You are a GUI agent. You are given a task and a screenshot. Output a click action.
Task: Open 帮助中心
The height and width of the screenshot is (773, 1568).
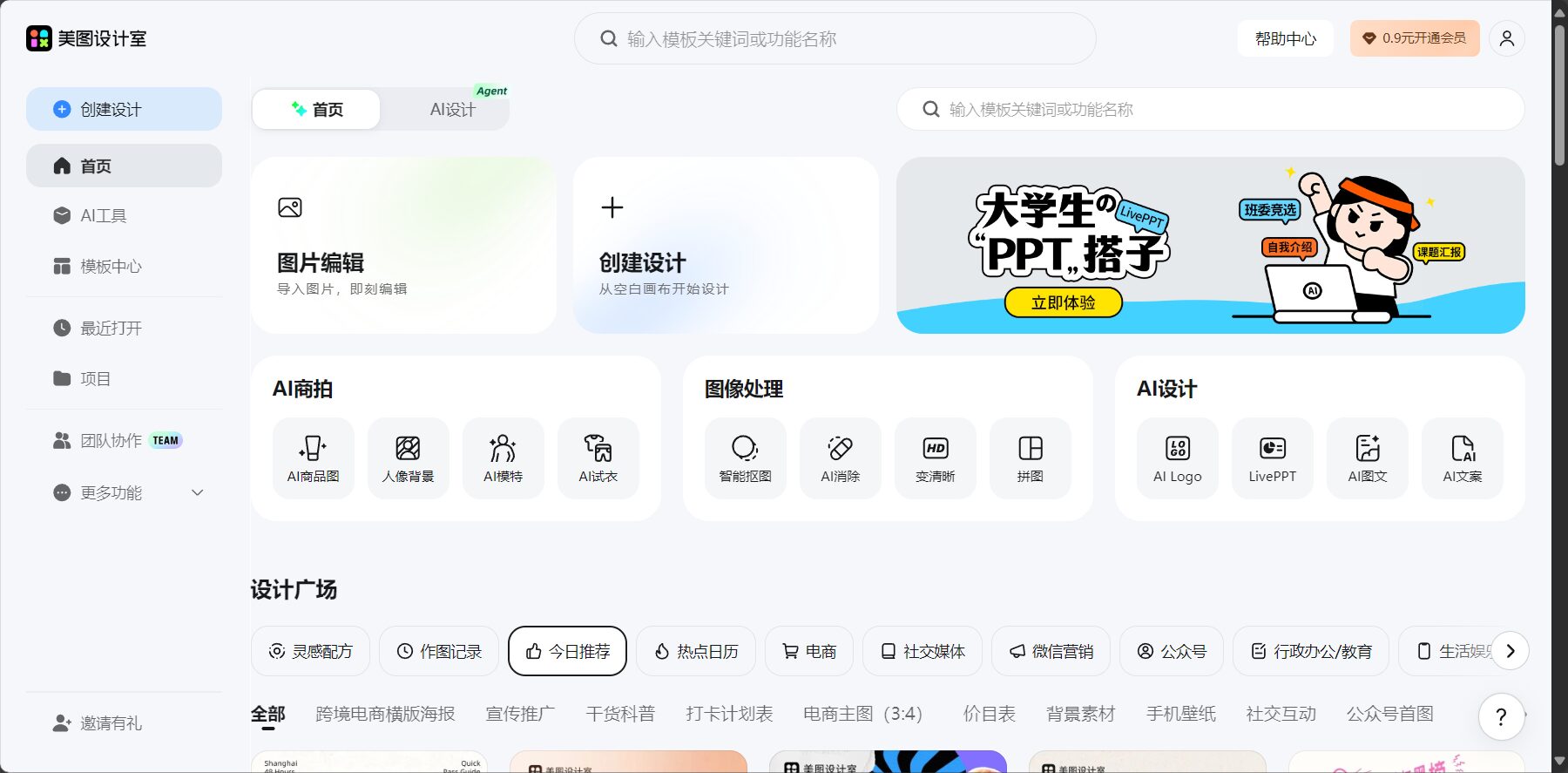click(x=1285, y=38)
